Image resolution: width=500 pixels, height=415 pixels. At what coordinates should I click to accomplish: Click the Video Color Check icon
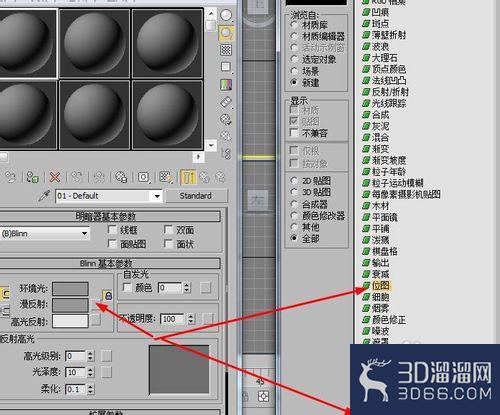coord(226,84)
